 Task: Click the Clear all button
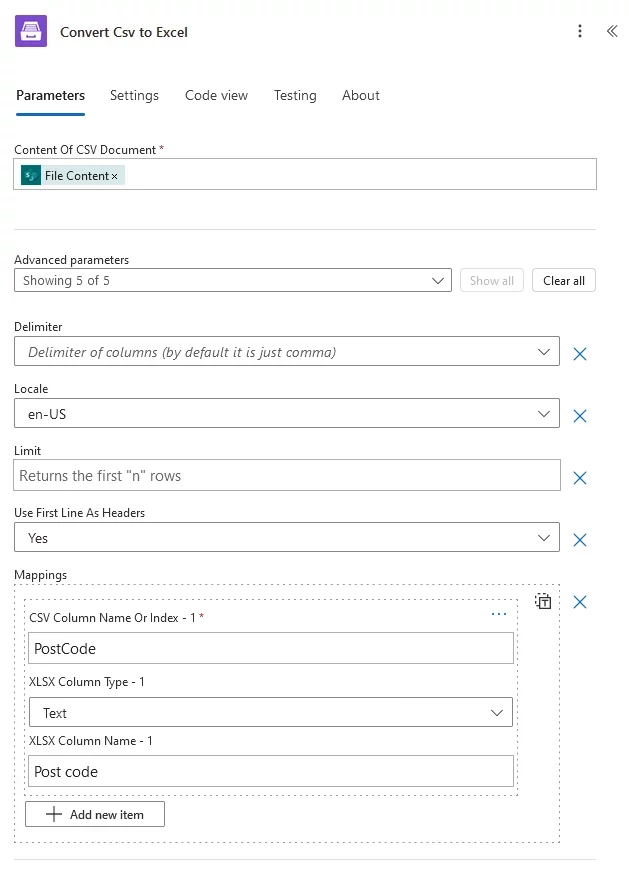click(x=564, y=280)
